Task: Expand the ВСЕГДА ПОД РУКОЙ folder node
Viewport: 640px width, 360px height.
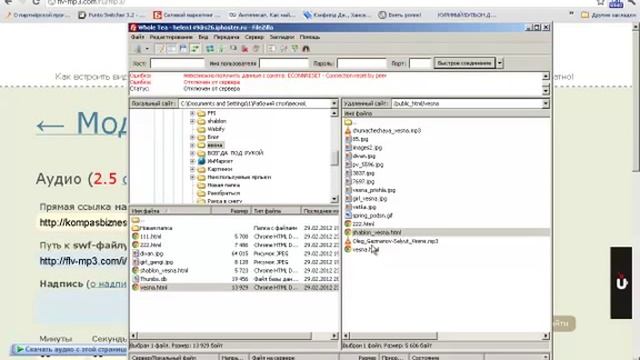Action: pyautogui.click(x=192, y=153)
